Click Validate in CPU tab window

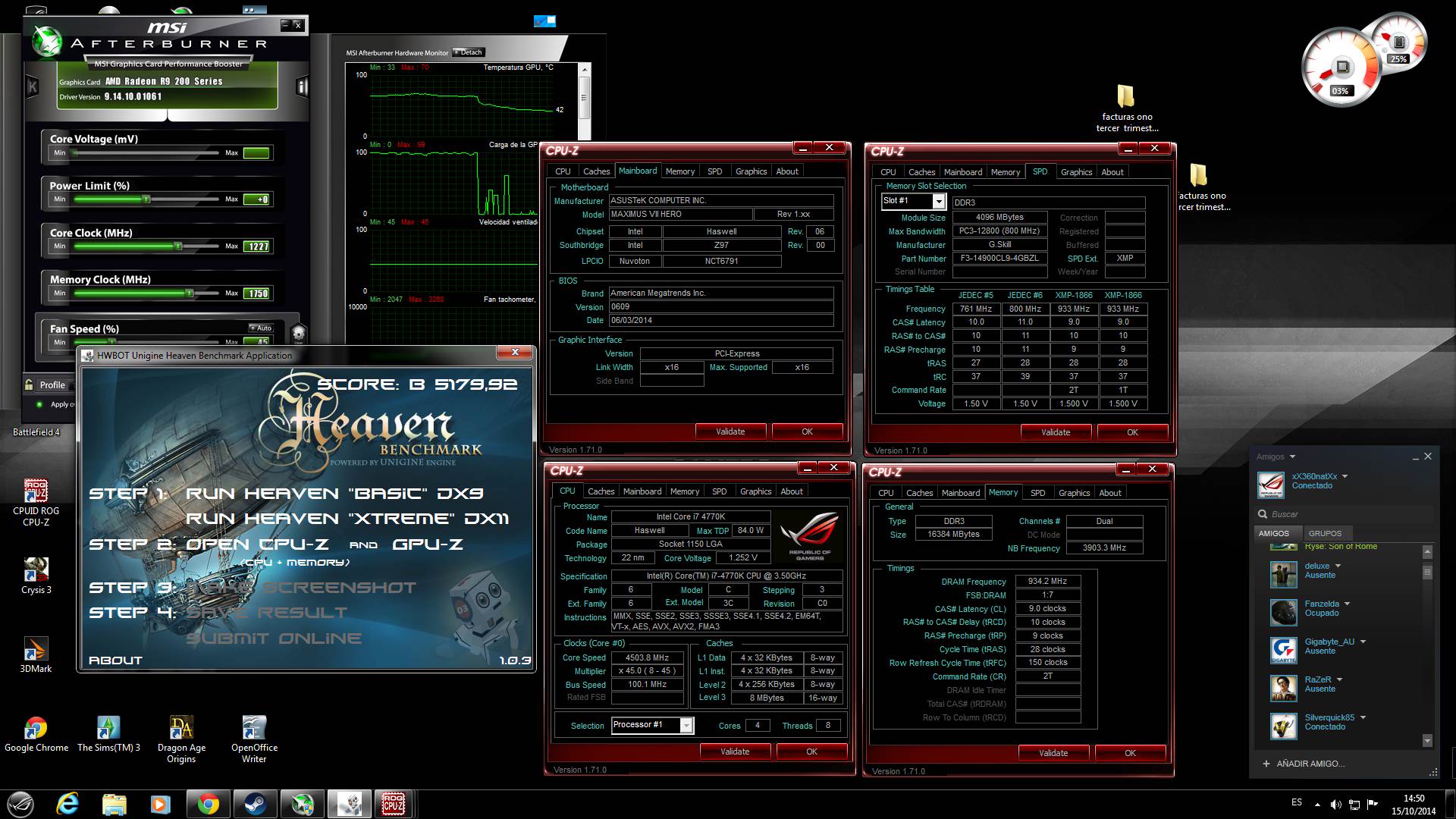click(735, 752)
